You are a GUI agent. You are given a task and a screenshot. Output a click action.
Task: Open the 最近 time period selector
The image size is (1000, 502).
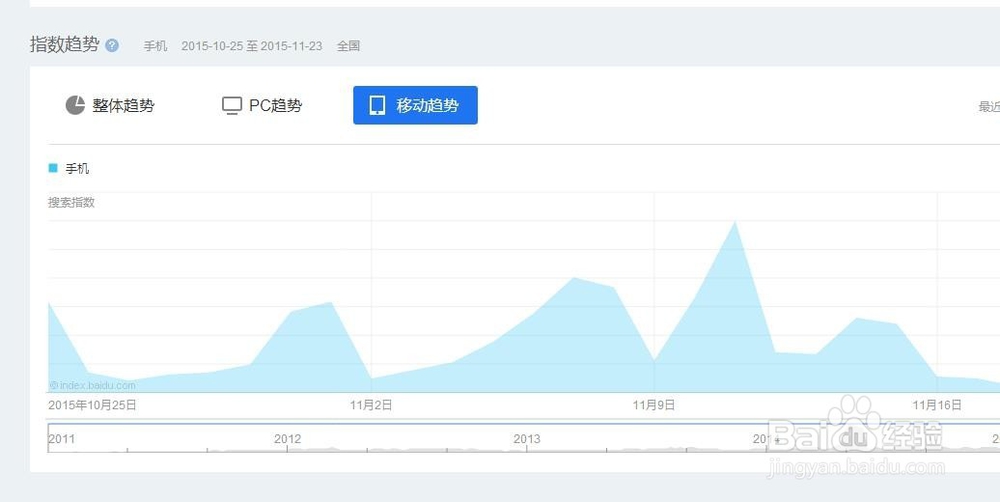click(x=989, y=107)
